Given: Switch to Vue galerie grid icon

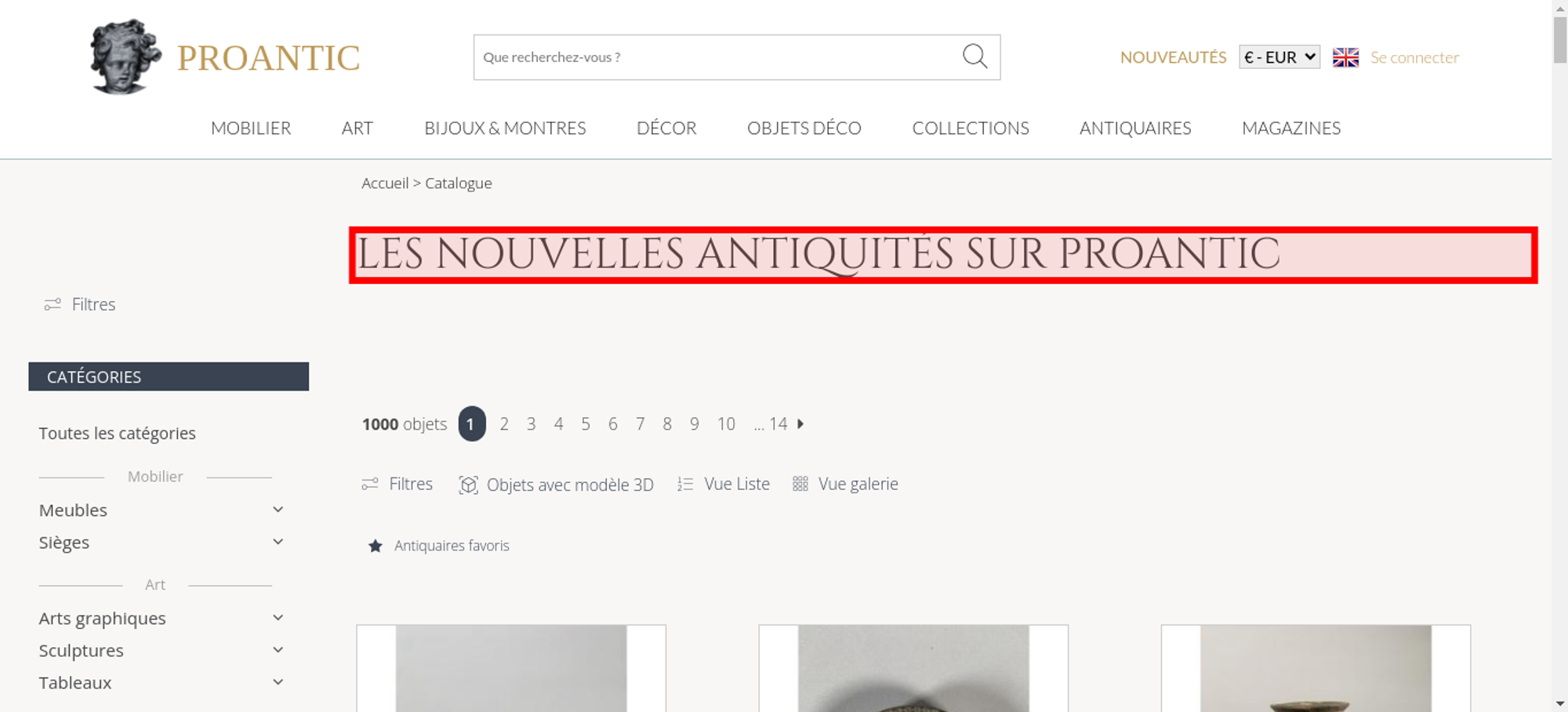Looking at the screenshot, I should (x=800, y=484).
